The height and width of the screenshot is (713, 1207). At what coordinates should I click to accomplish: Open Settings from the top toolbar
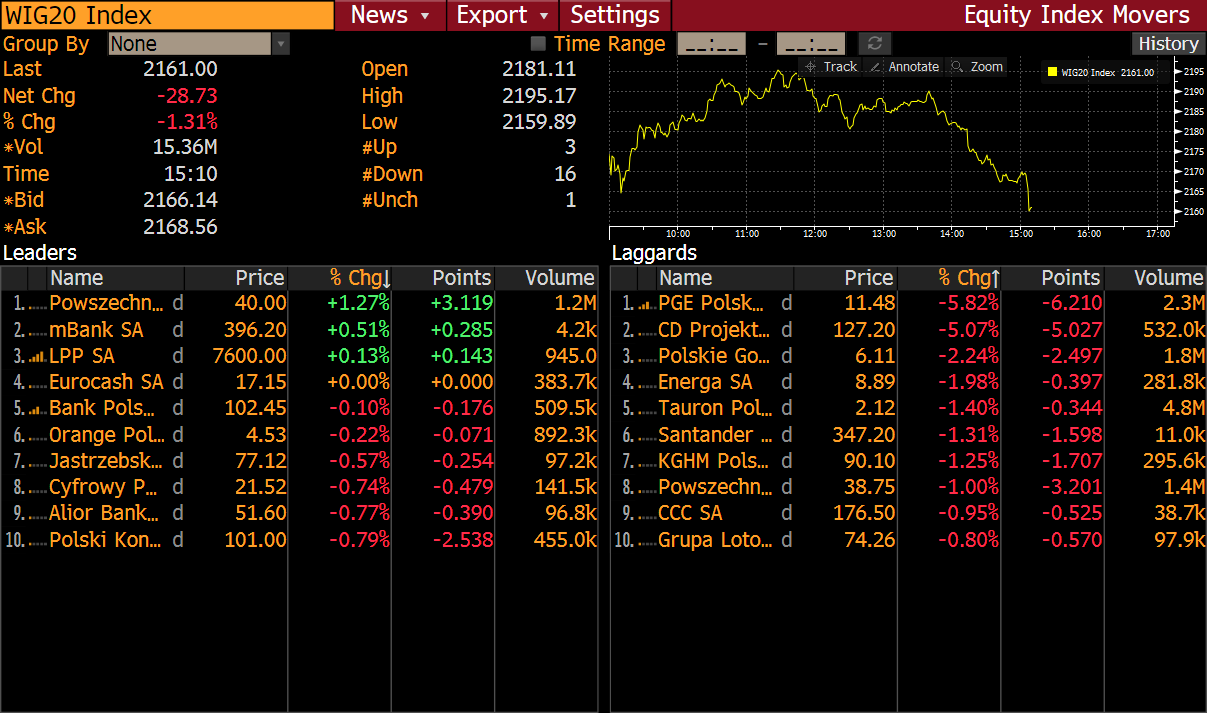615,15
